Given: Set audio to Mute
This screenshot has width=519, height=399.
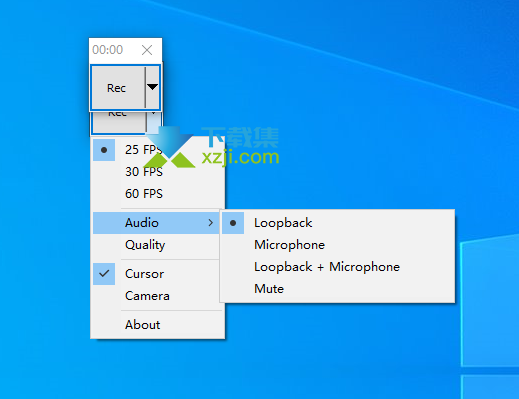Looking at the screenshot, I should click(337, 289).
